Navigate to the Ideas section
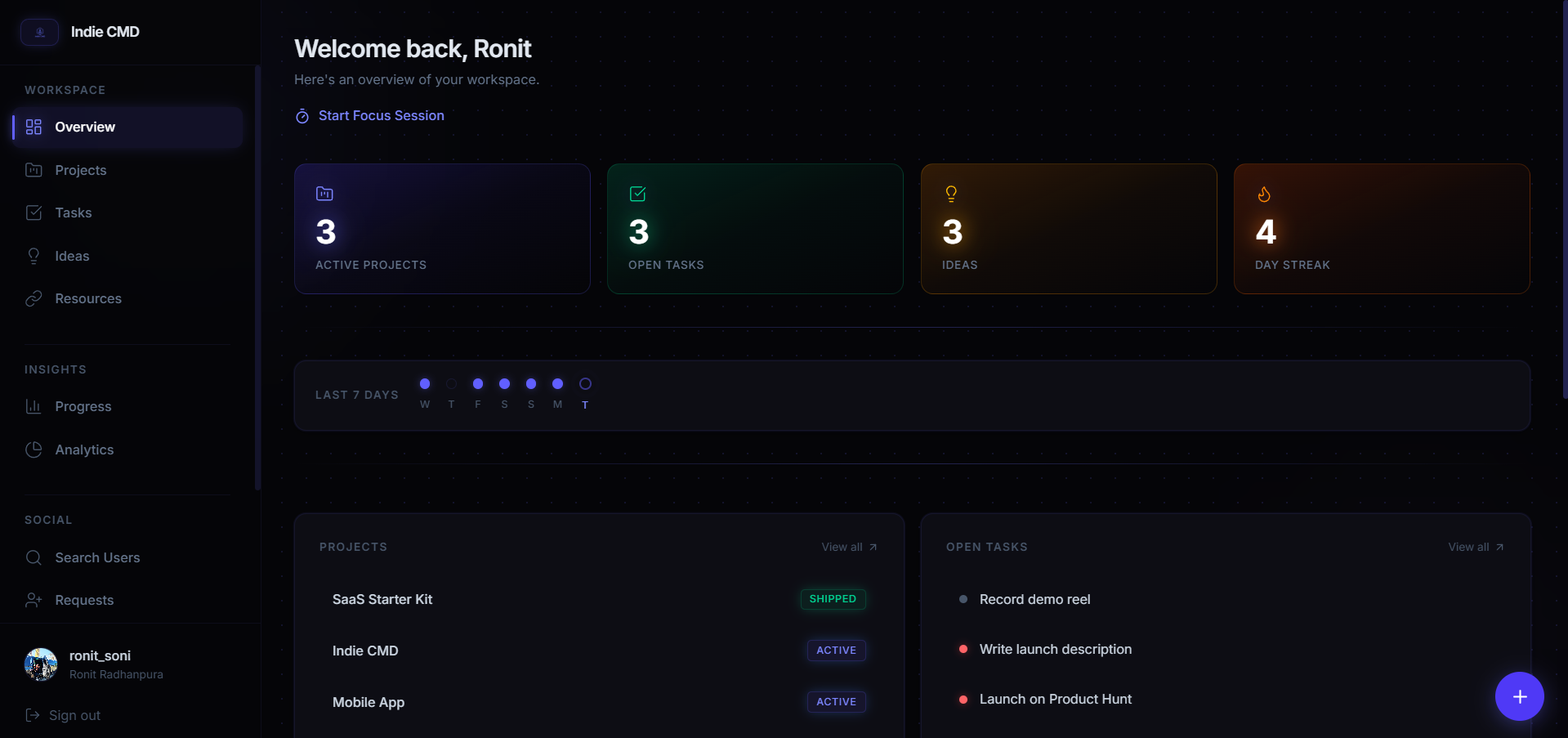This screenshot has width=1568, height=738. tap(127, 256)
